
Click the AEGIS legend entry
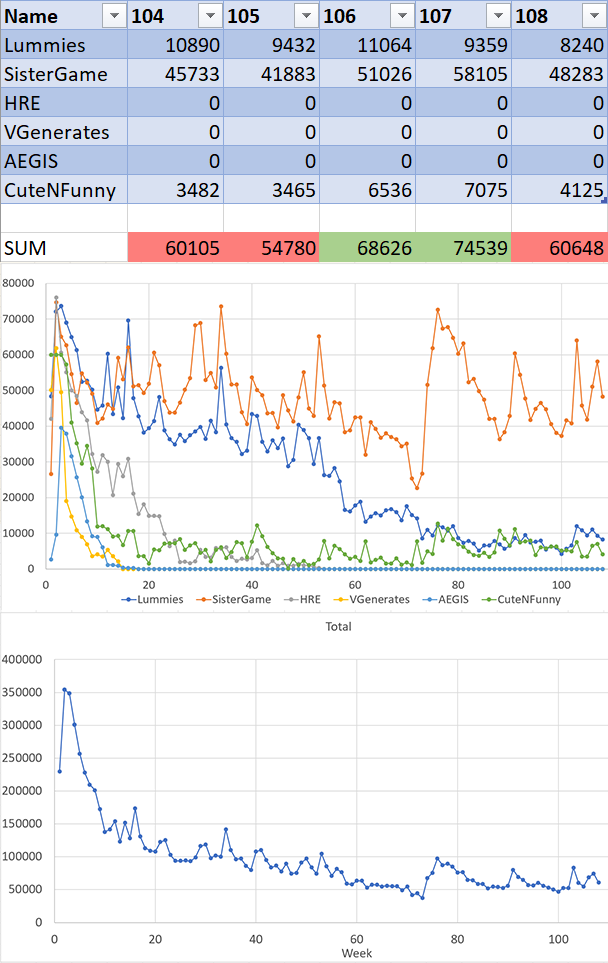pos(446,599)
